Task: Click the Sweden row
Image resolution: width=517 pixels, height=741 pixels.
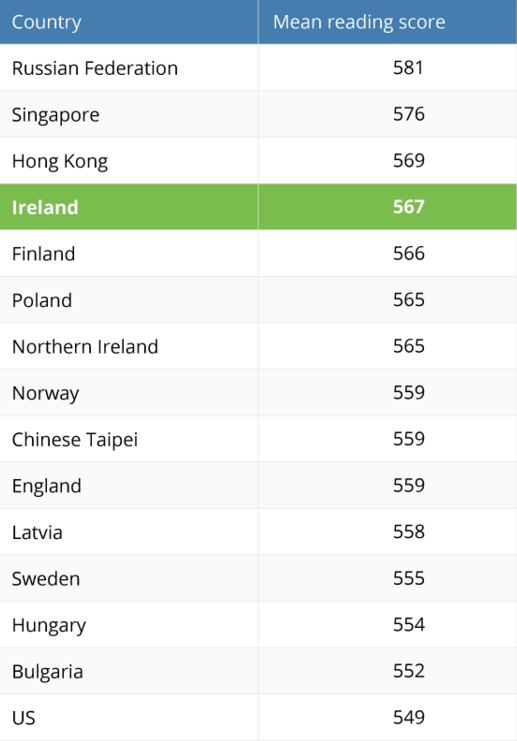Action: 258,578
